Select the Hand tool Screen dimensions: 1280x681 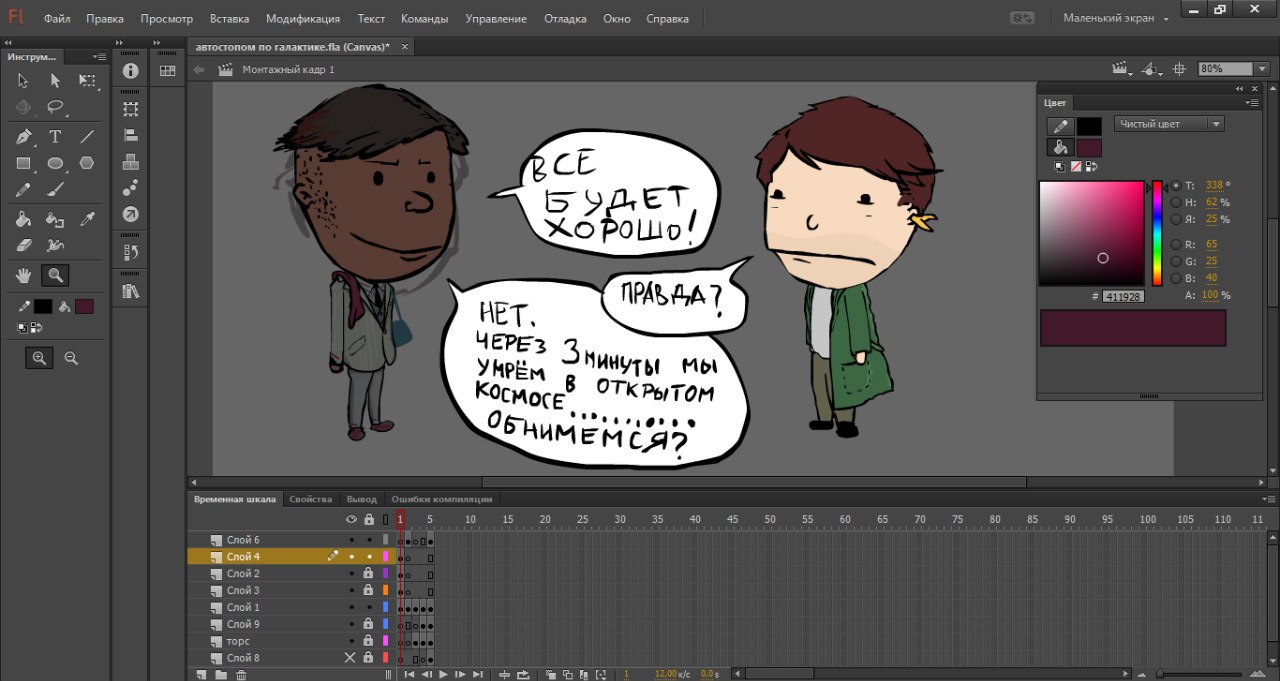coord(24,274)
